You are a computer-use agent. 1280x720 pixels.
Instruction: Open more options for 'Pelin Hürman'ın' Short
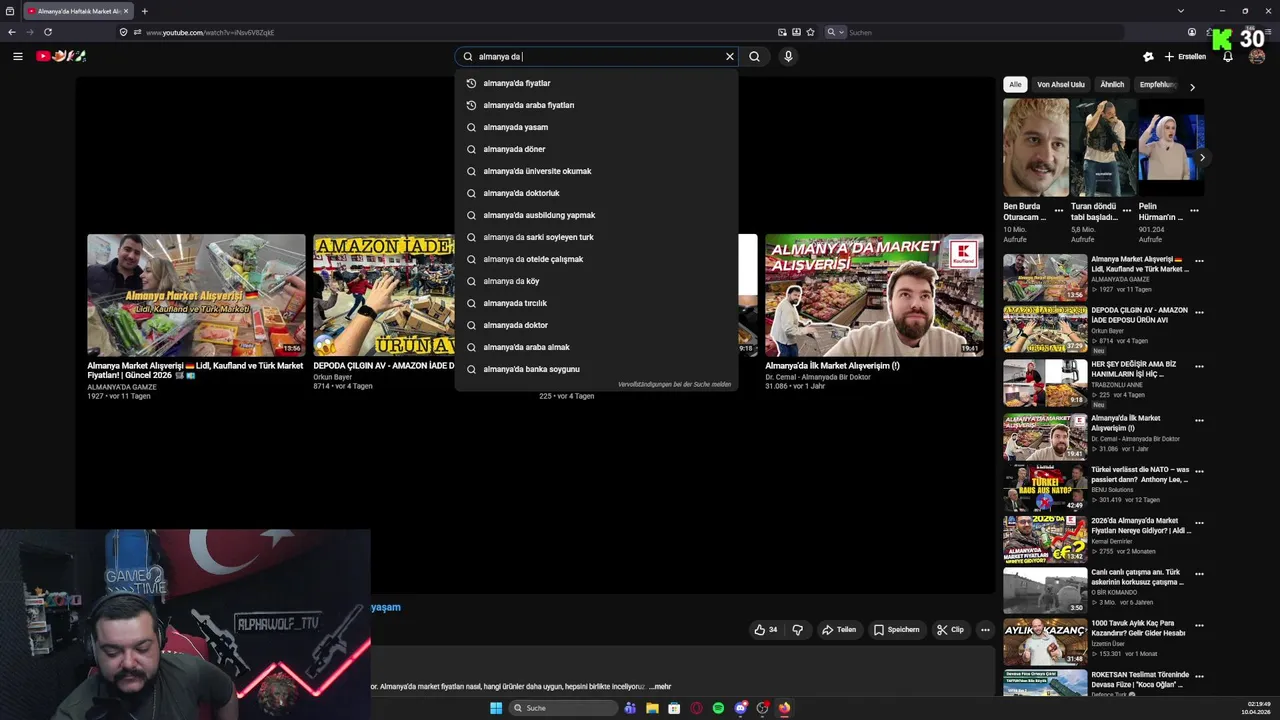point(1194,210)
